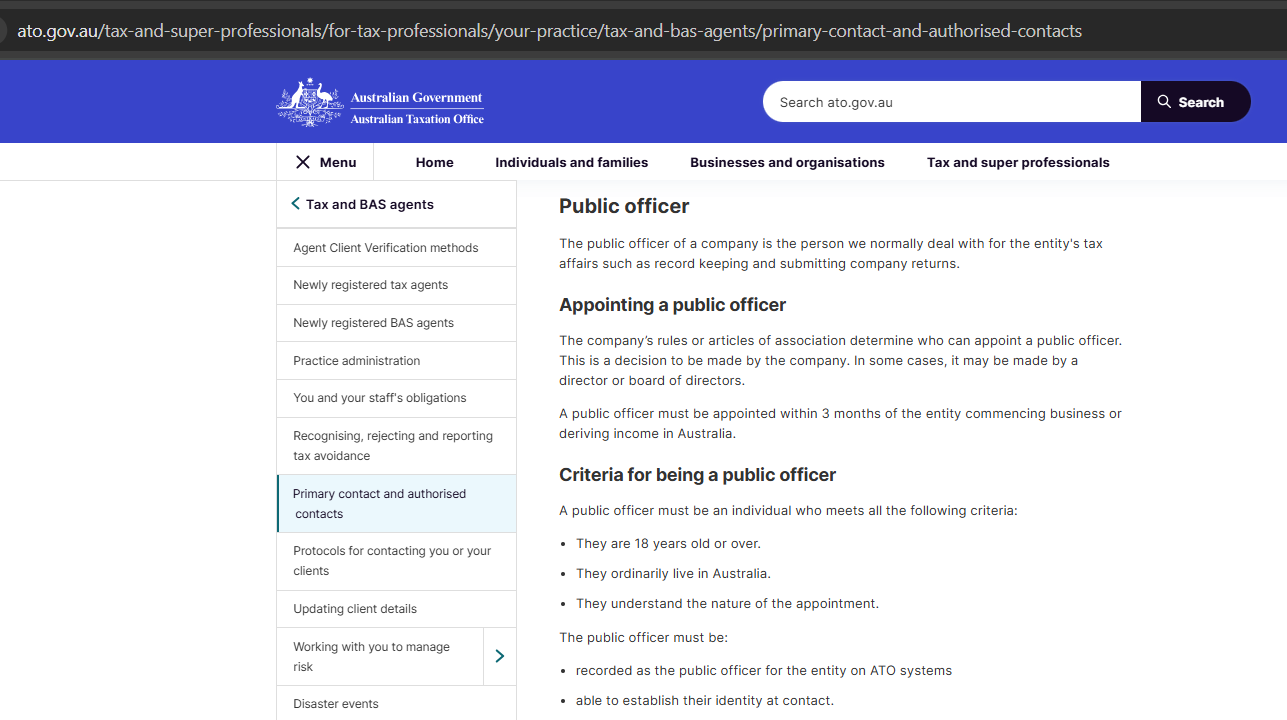This screenshot has width=1287, height=720.
Task: Select Primary contact and authorised contacts
Action: [x=396, y=504]
